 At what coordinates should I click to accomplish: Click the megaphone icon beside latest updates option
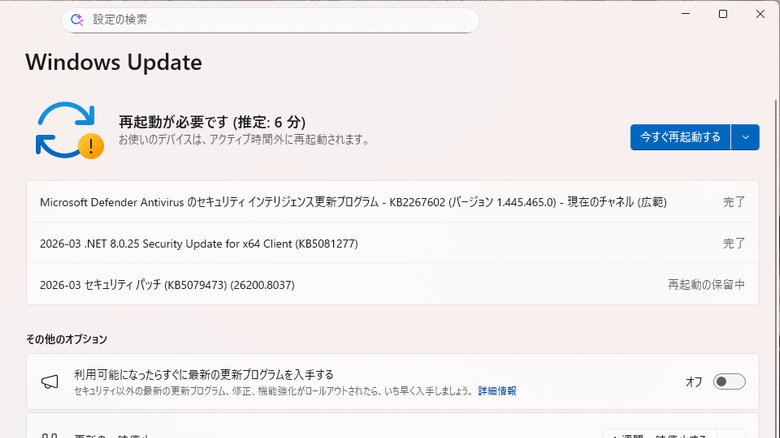(50, 382)
